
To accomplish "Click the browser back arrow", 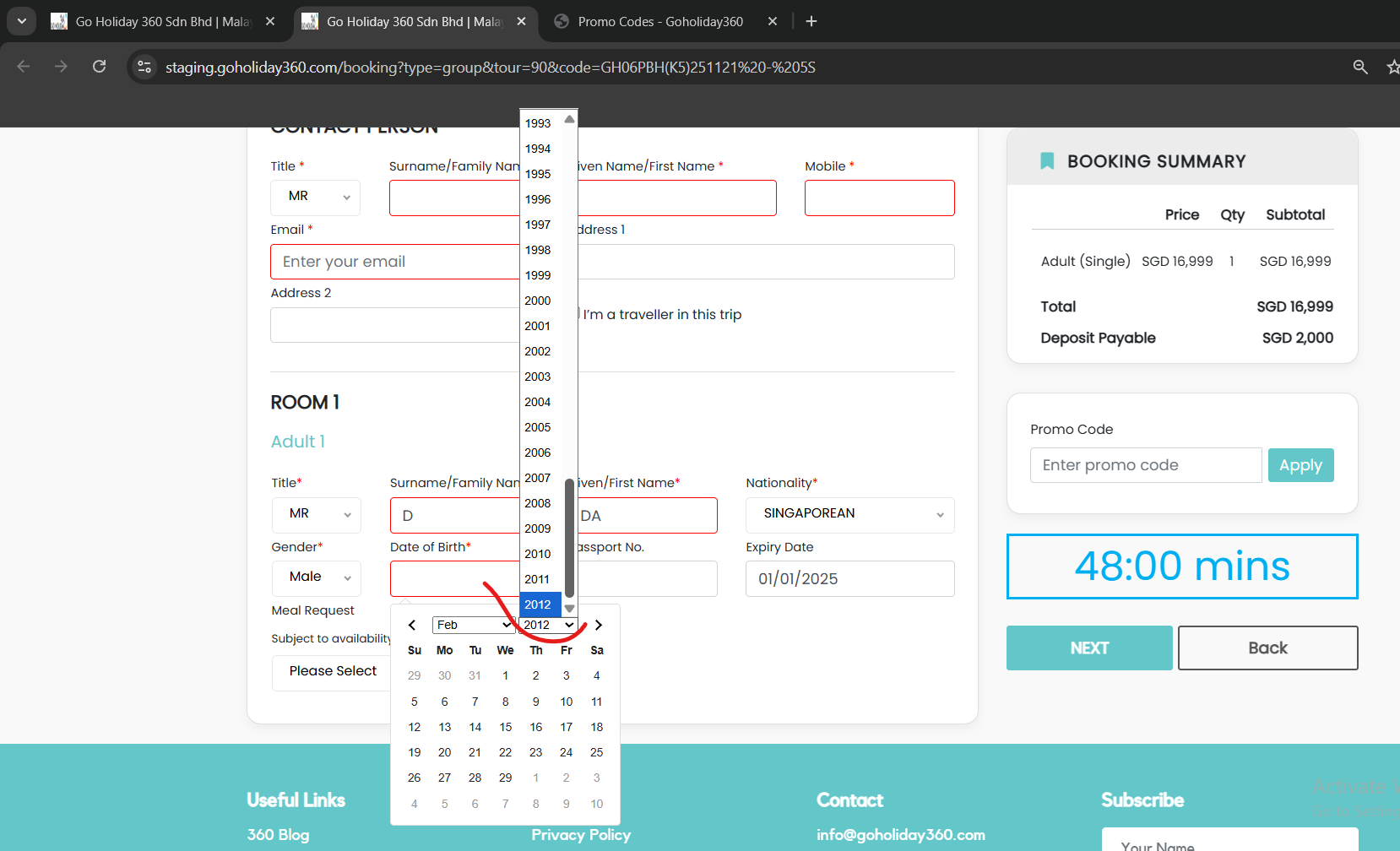I will [24, 67].
